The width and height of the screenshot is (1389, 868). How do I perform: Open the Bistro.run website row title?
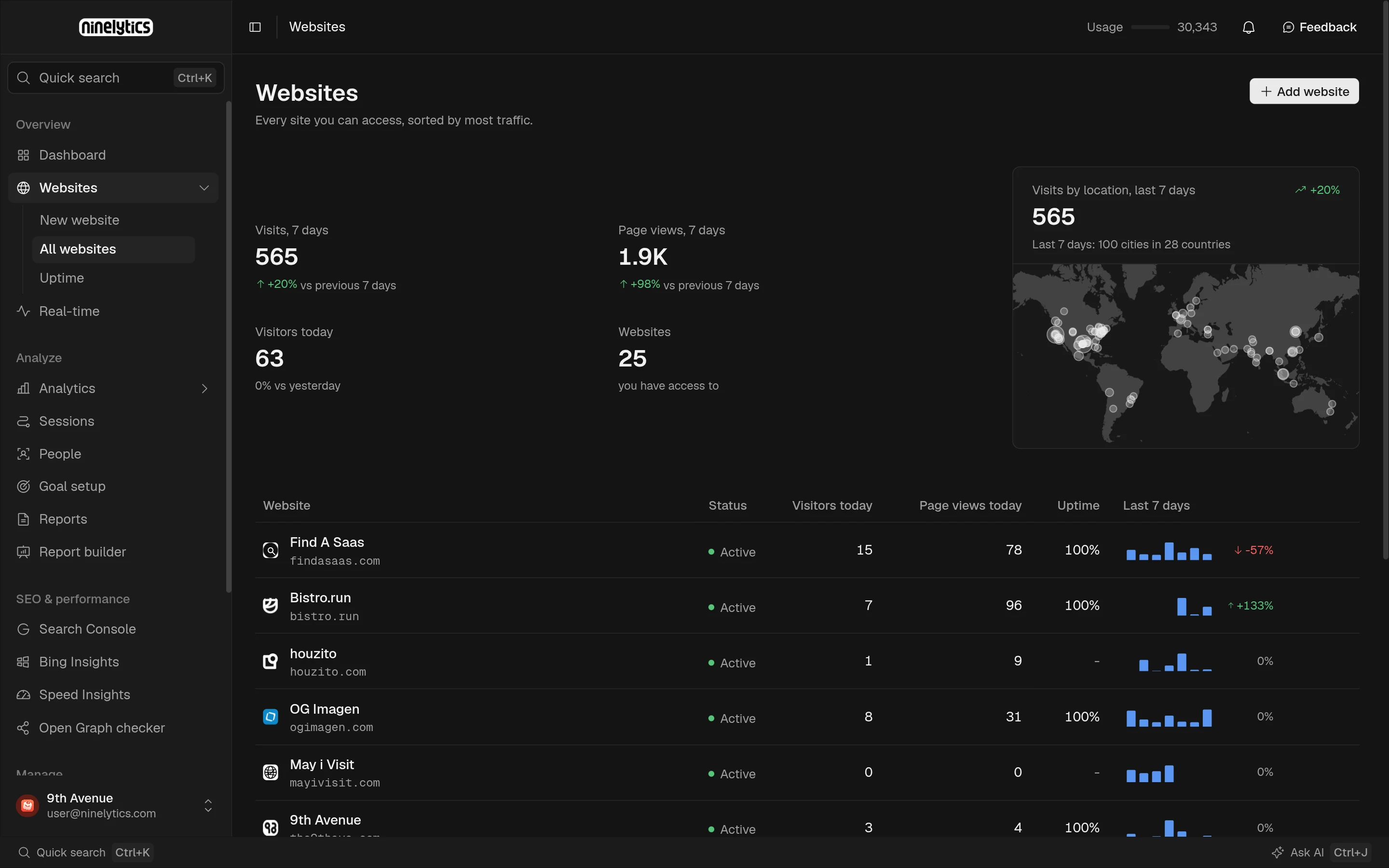click(x=320, y=597)
